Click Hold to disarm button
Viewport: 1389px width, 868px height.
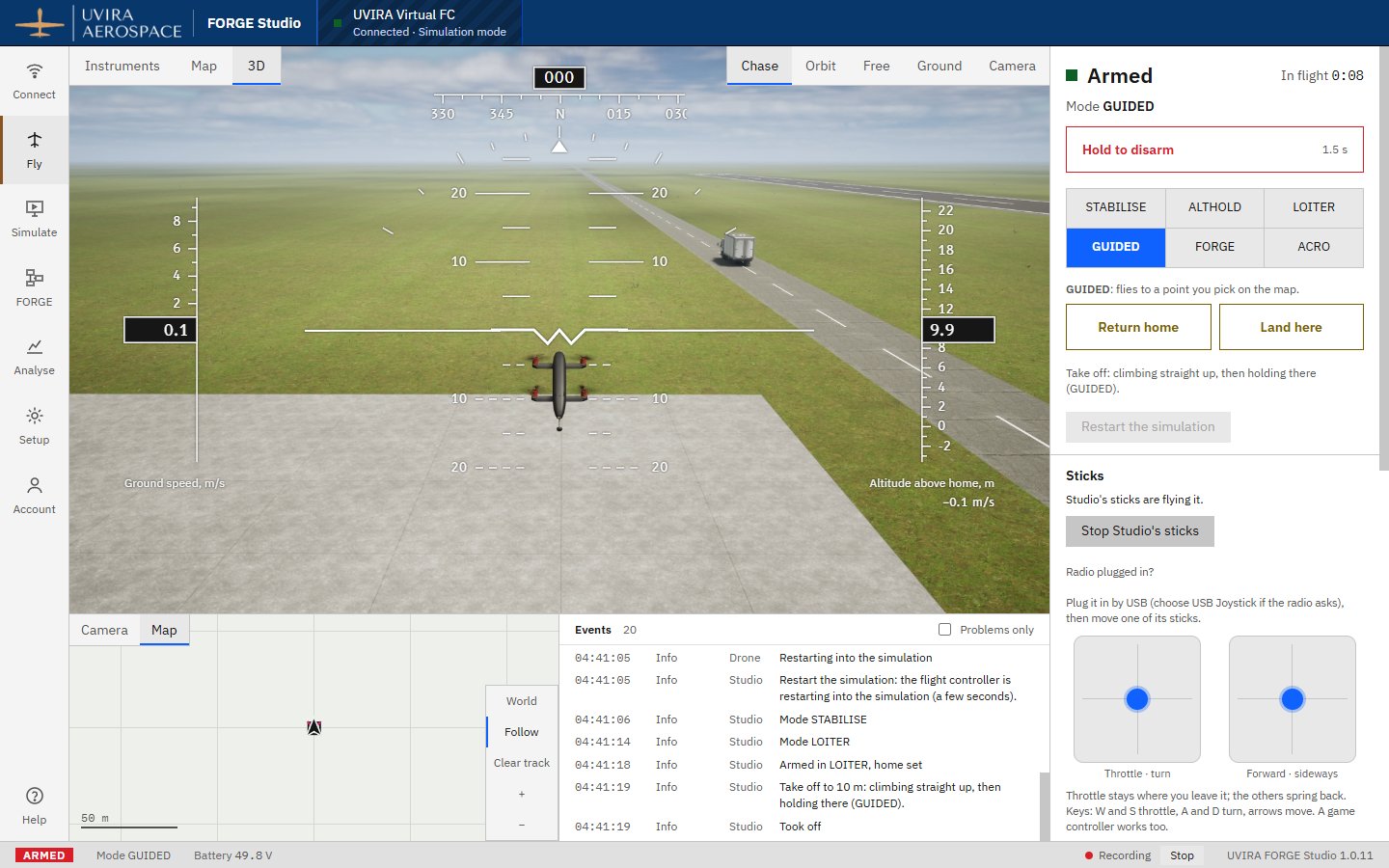click(1214, 149)
